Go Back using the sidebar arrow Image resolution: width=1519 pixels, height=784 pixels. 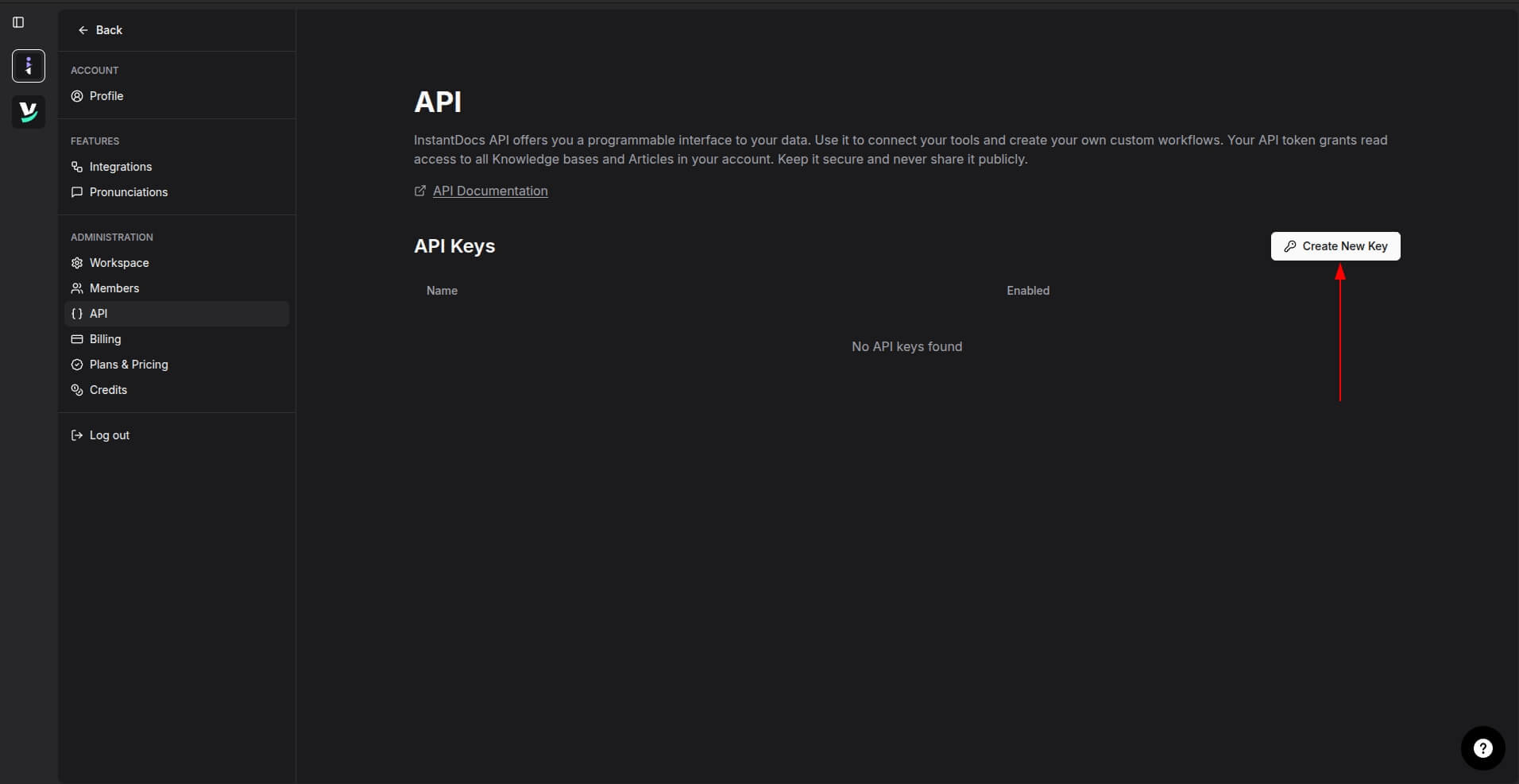(101, 30)
